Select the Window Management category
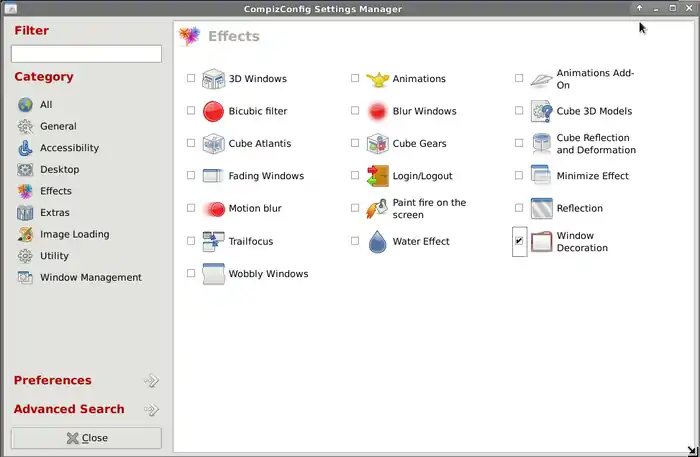Image resolution: width=700 pixels, height=457 pixels. tap(90, 278)
